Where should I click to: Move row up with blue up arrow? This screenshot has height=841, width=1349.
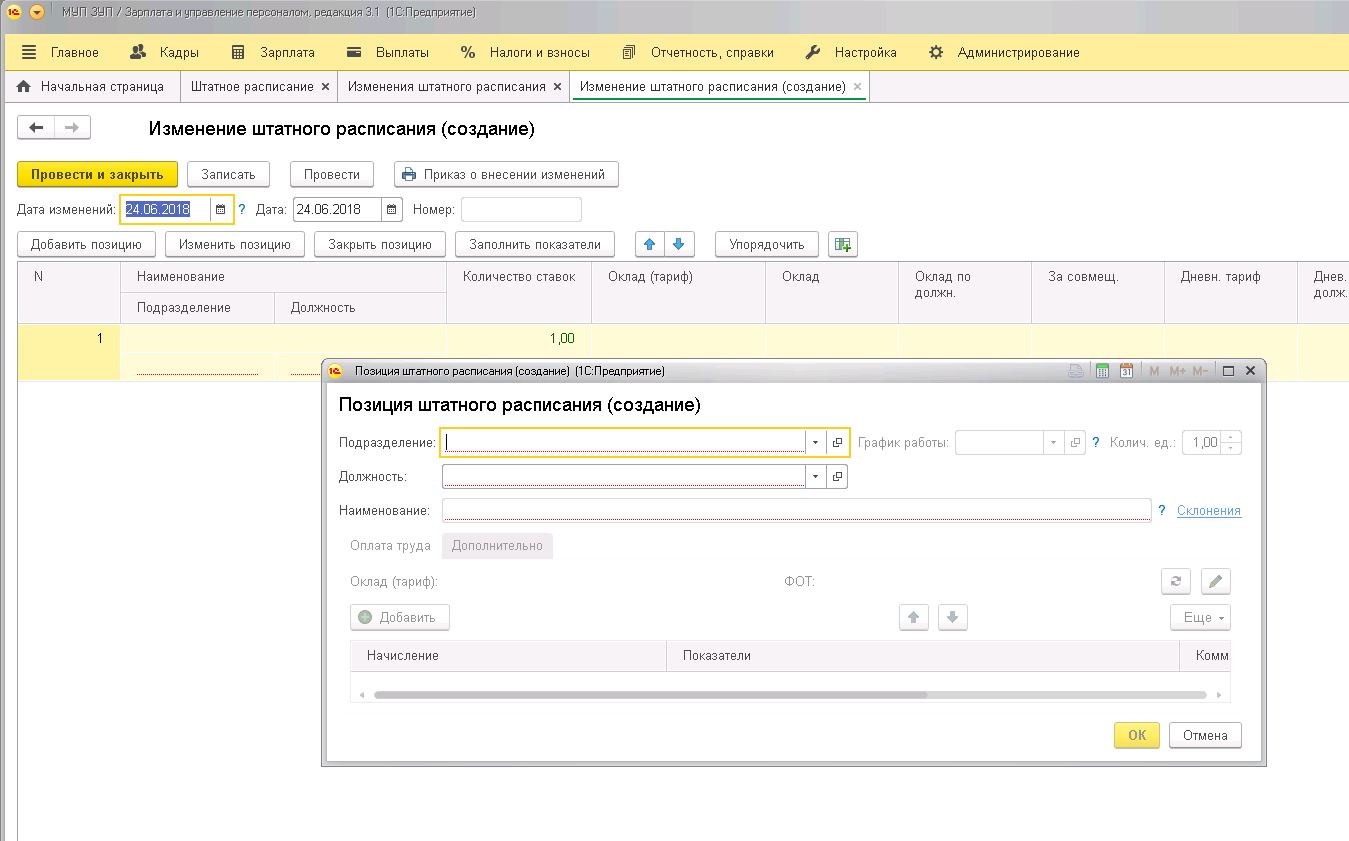tap(650, 244)
